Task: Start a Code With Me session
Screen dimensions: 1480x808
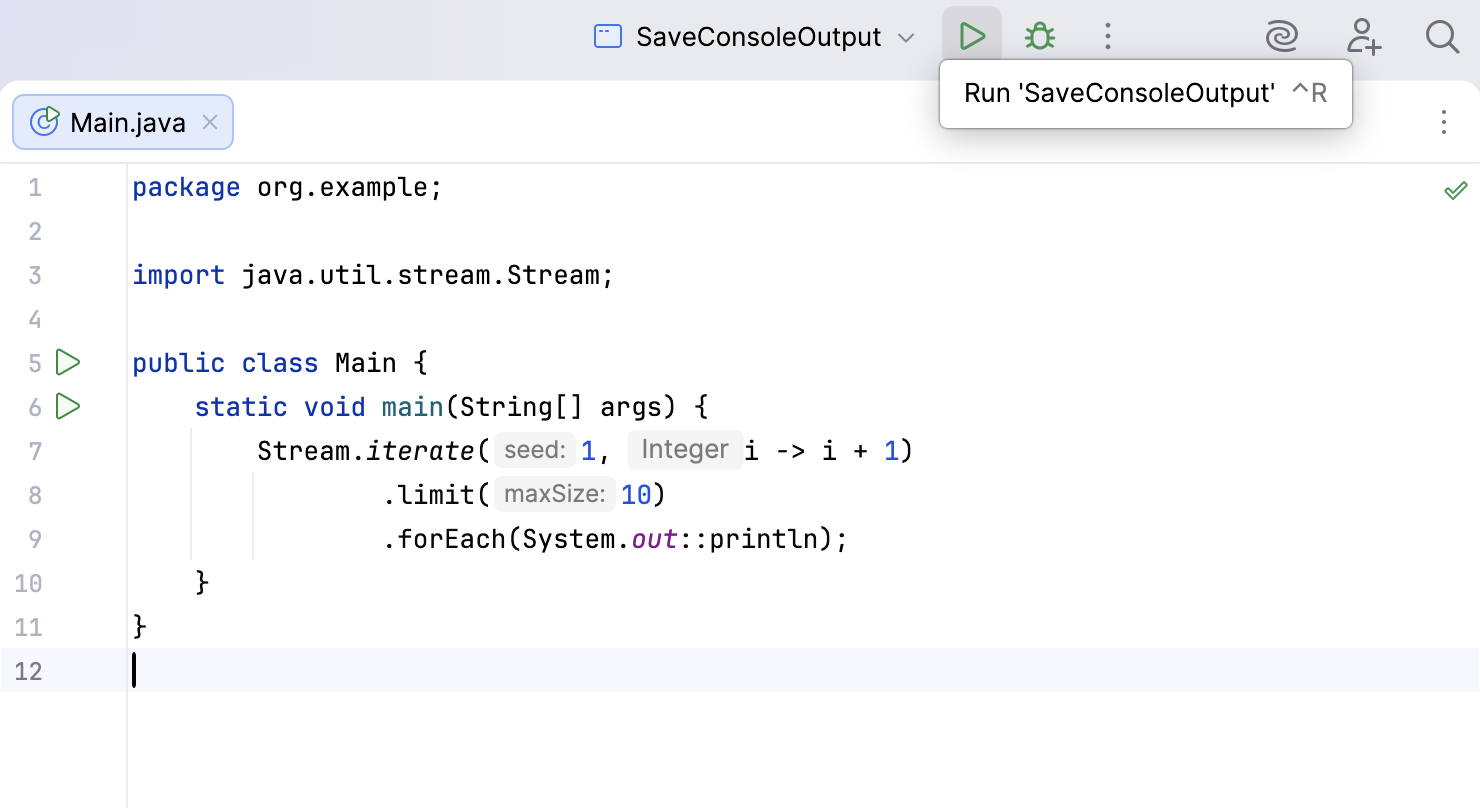Action: (1364, 35)
